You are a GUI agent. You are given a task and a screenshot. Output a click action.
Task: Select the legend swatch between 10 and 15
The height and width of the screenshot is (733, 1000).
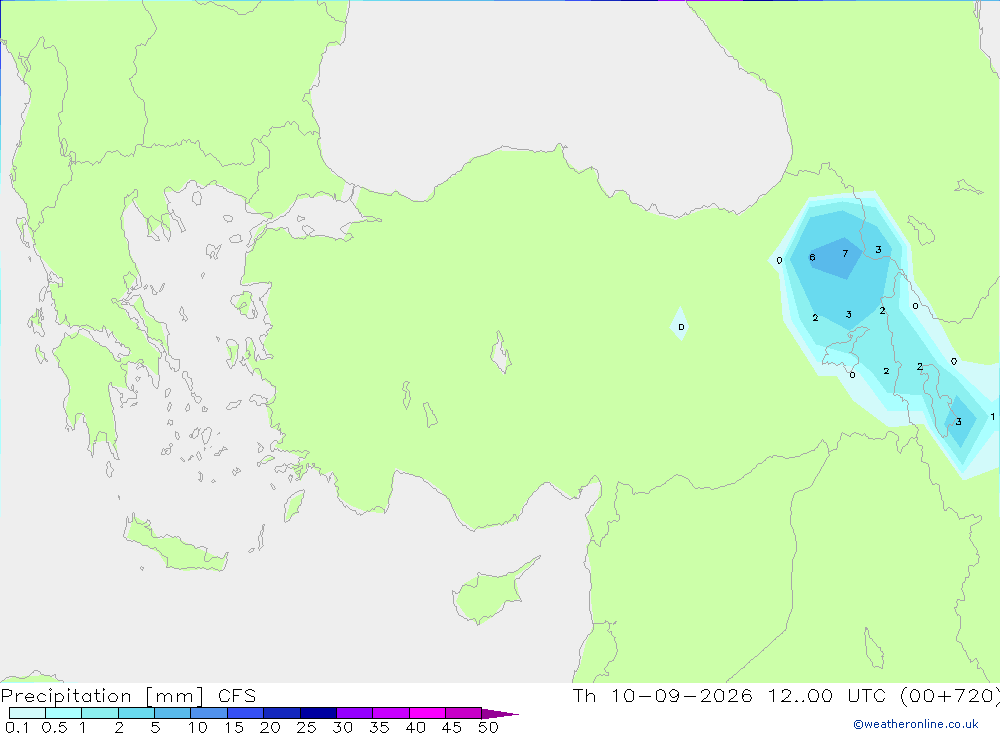tap(209, 713)
